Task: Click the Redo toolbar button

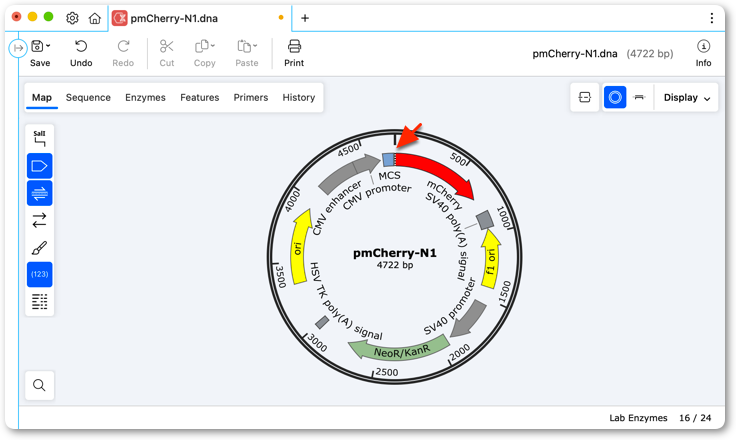Action: [123, 54]
